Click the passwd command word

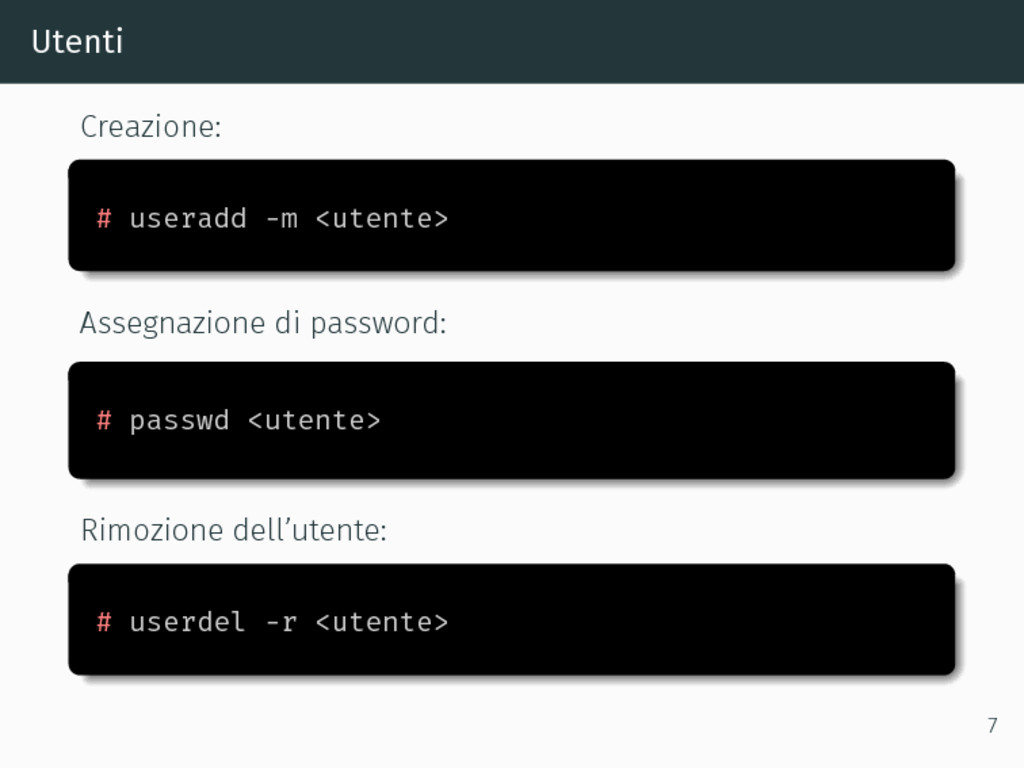pyautogui.click(x=180, y=421)
